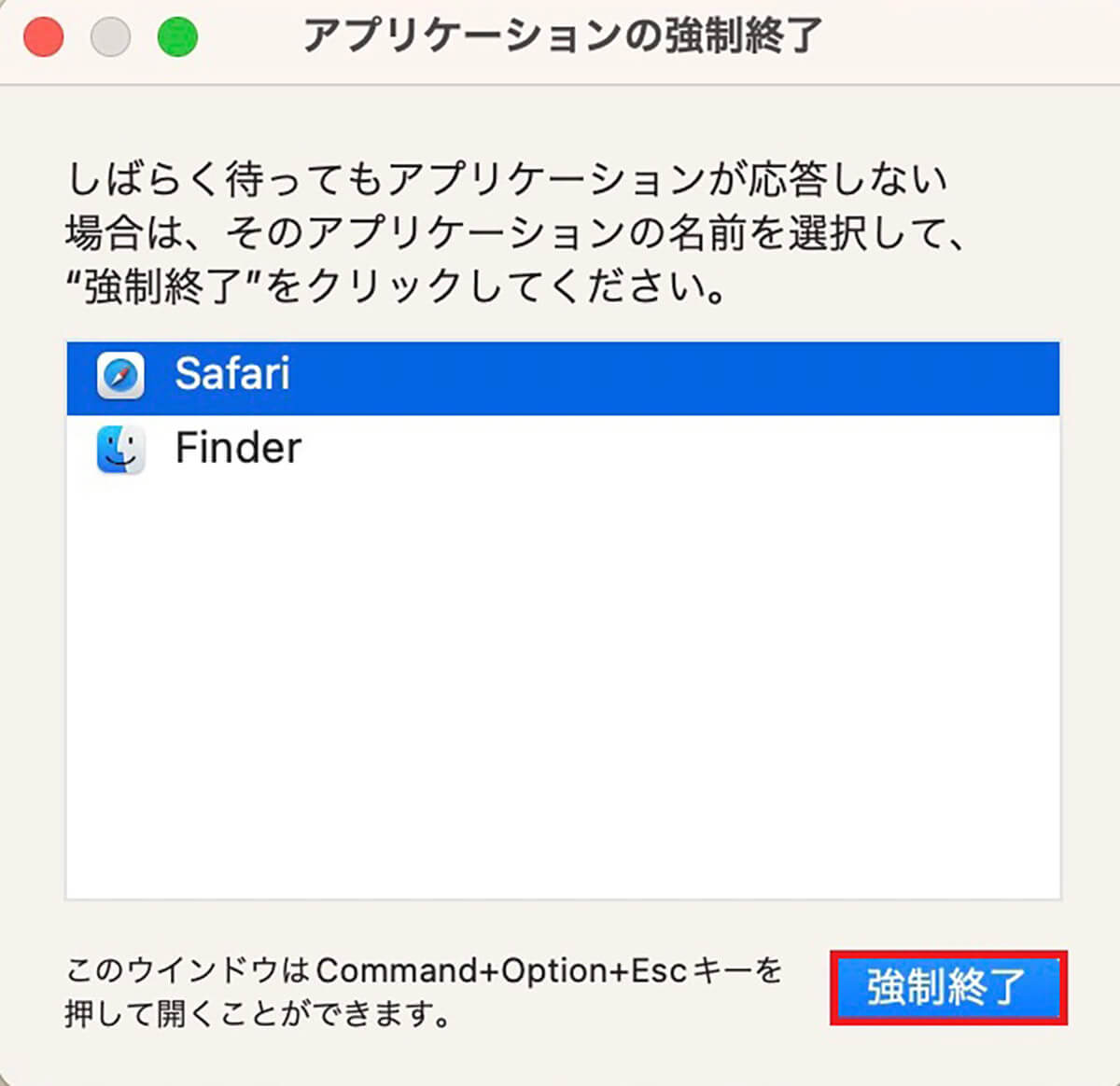The image size is (1120, 1086).
Task: Click the bottom edge of the application list box
Action: click(563, 898)
